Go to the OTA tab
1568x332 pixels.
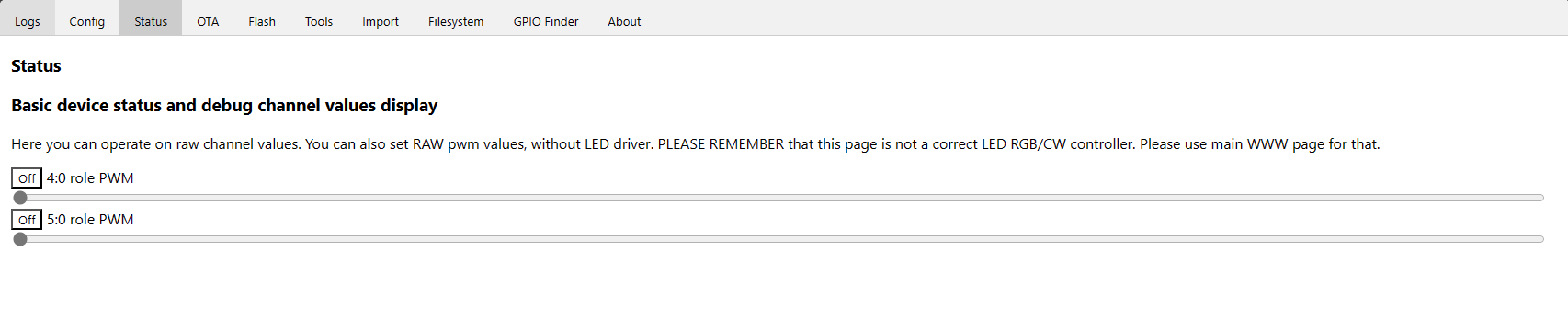click(208, 19)
